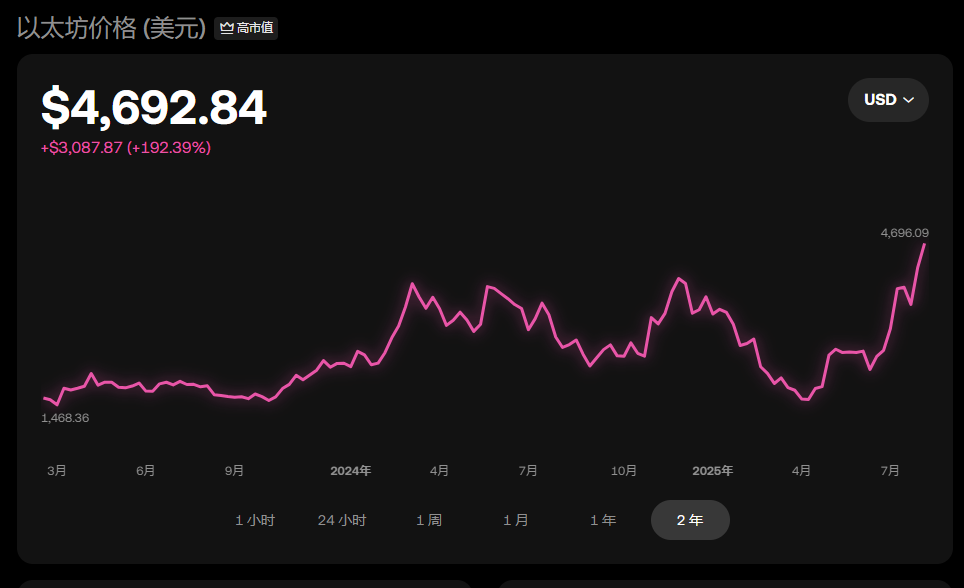Switch chart to 24 小时 range

pyautogui.click(x=342, y=520)
